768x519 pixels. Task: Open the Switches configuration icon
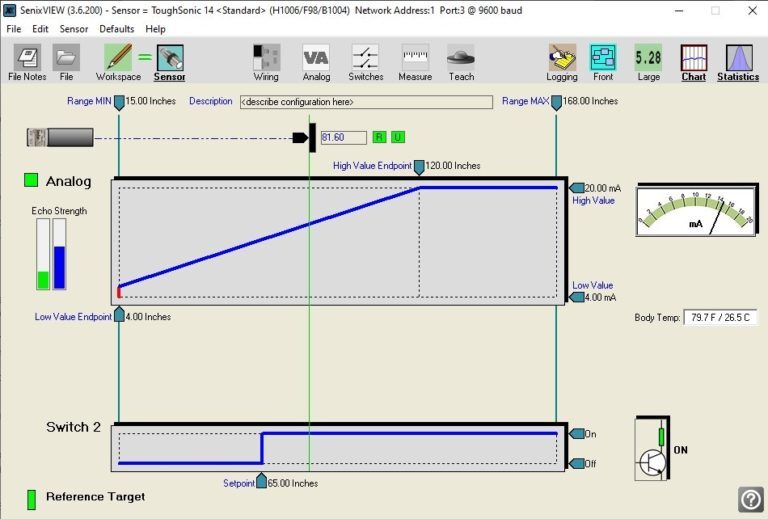coord(365,58)
